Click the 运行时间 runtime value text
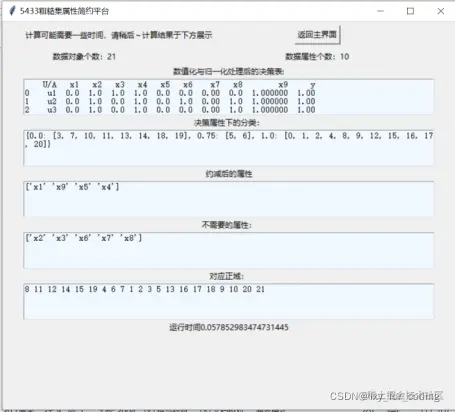 click(229, 327)
